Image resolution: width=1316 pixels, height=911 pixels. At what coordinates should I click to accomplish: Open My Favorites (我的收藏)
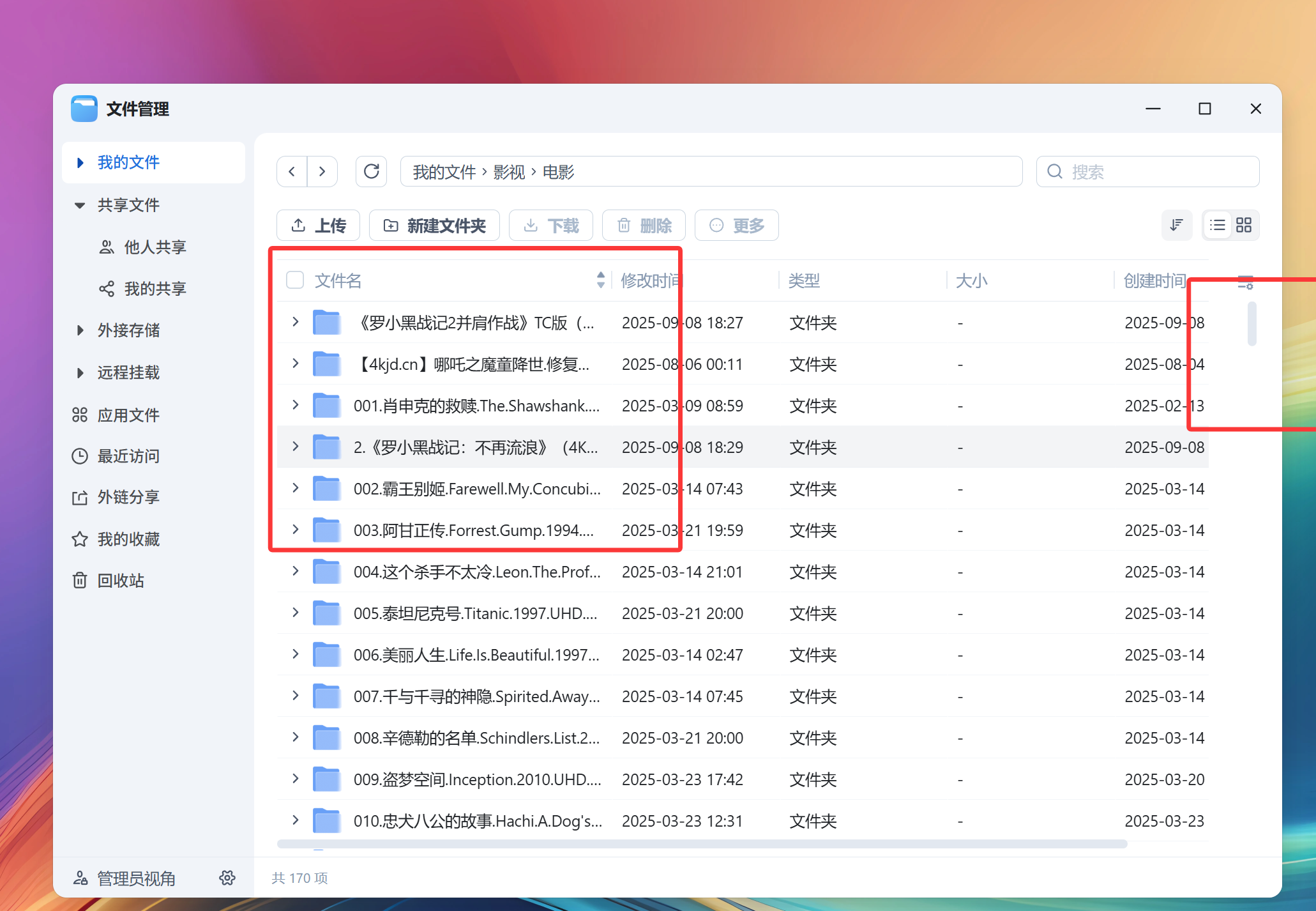pos(128,539)
